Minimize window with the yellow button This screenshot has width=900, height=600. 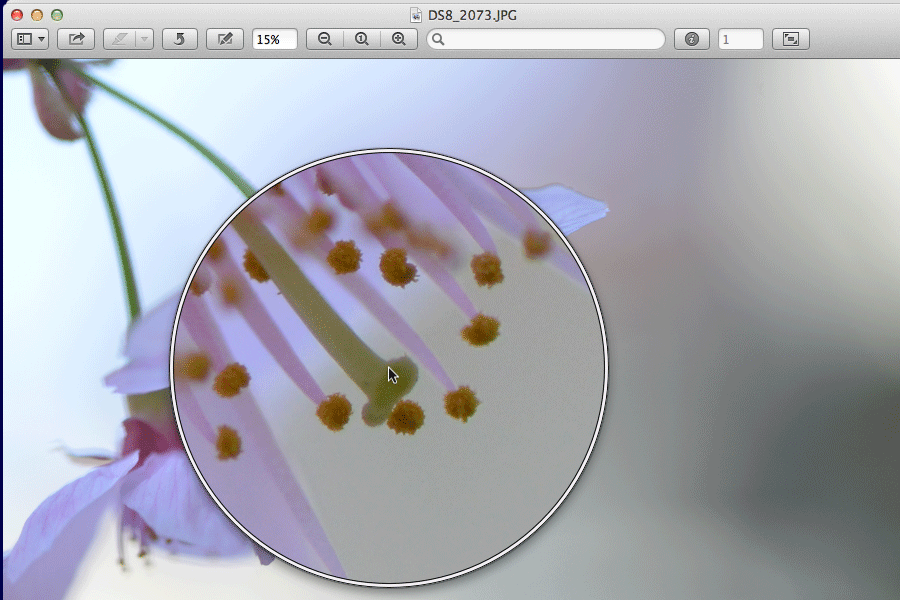37,15
